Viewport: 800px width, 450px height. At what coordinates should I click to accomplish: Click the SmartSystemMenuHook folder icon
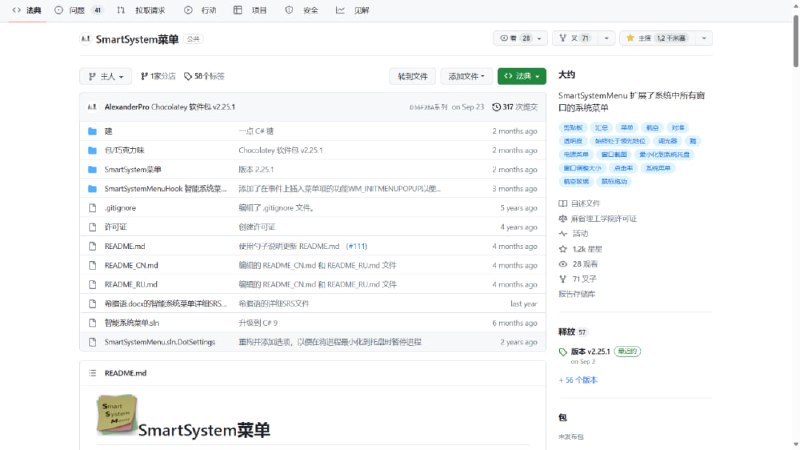click(x=92, y=188)
